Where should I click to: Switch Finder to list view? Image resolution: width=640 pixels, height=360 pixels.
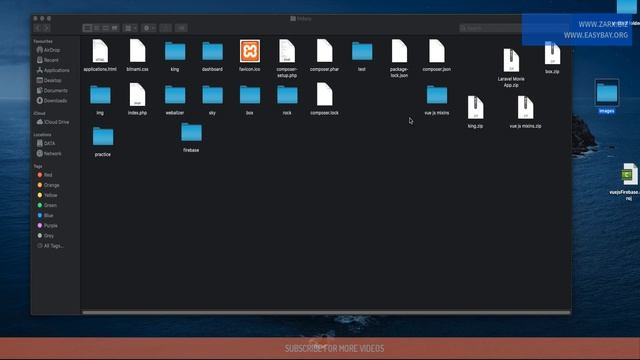[x=96, y=28]
